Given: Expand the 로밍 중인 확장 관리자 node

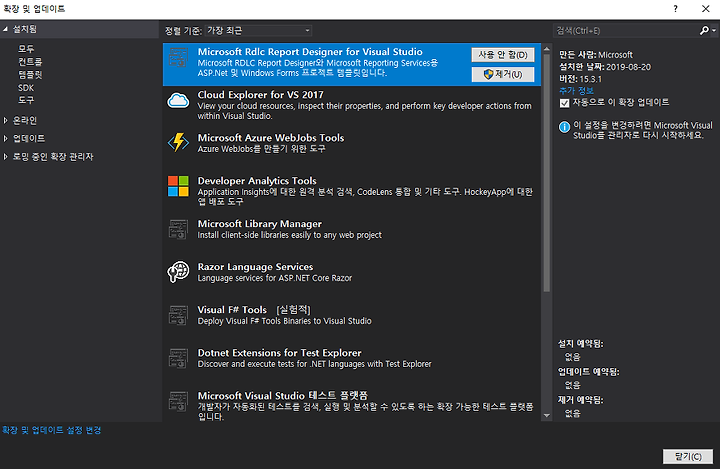Looking at the screenshot, I should (6, 157).
